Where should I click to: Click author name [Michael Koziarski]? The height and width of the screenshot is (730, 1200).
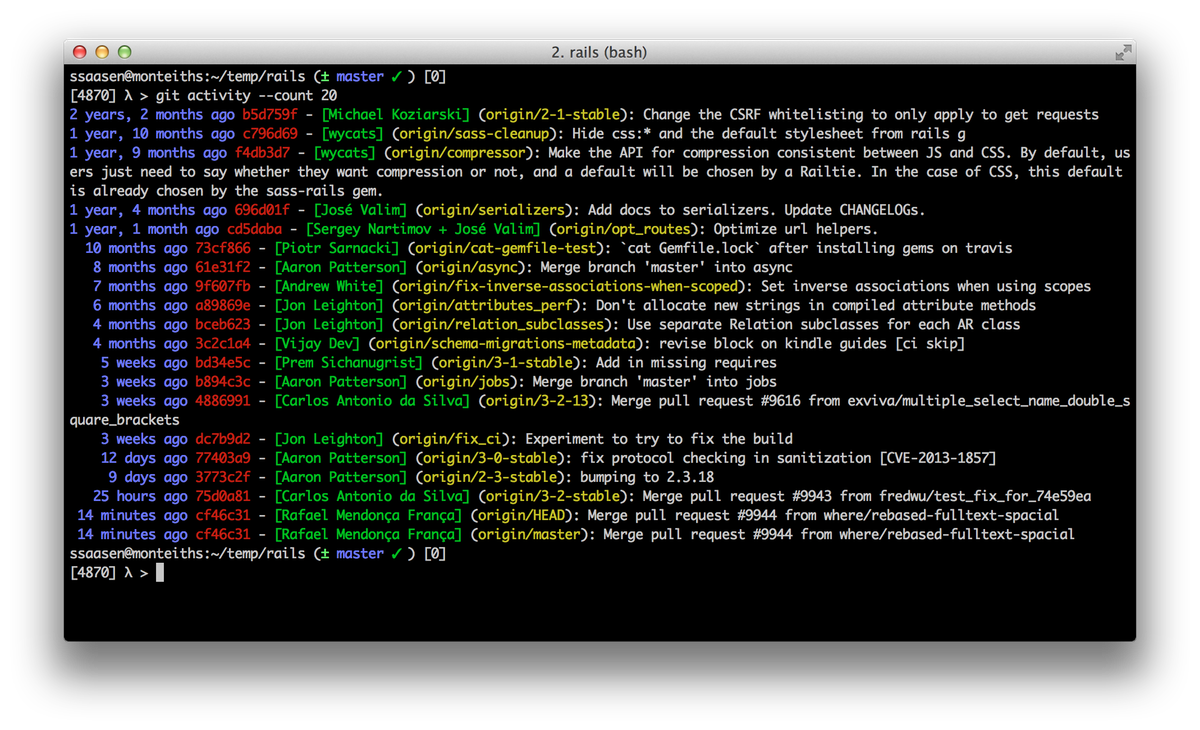click(395, 115)
